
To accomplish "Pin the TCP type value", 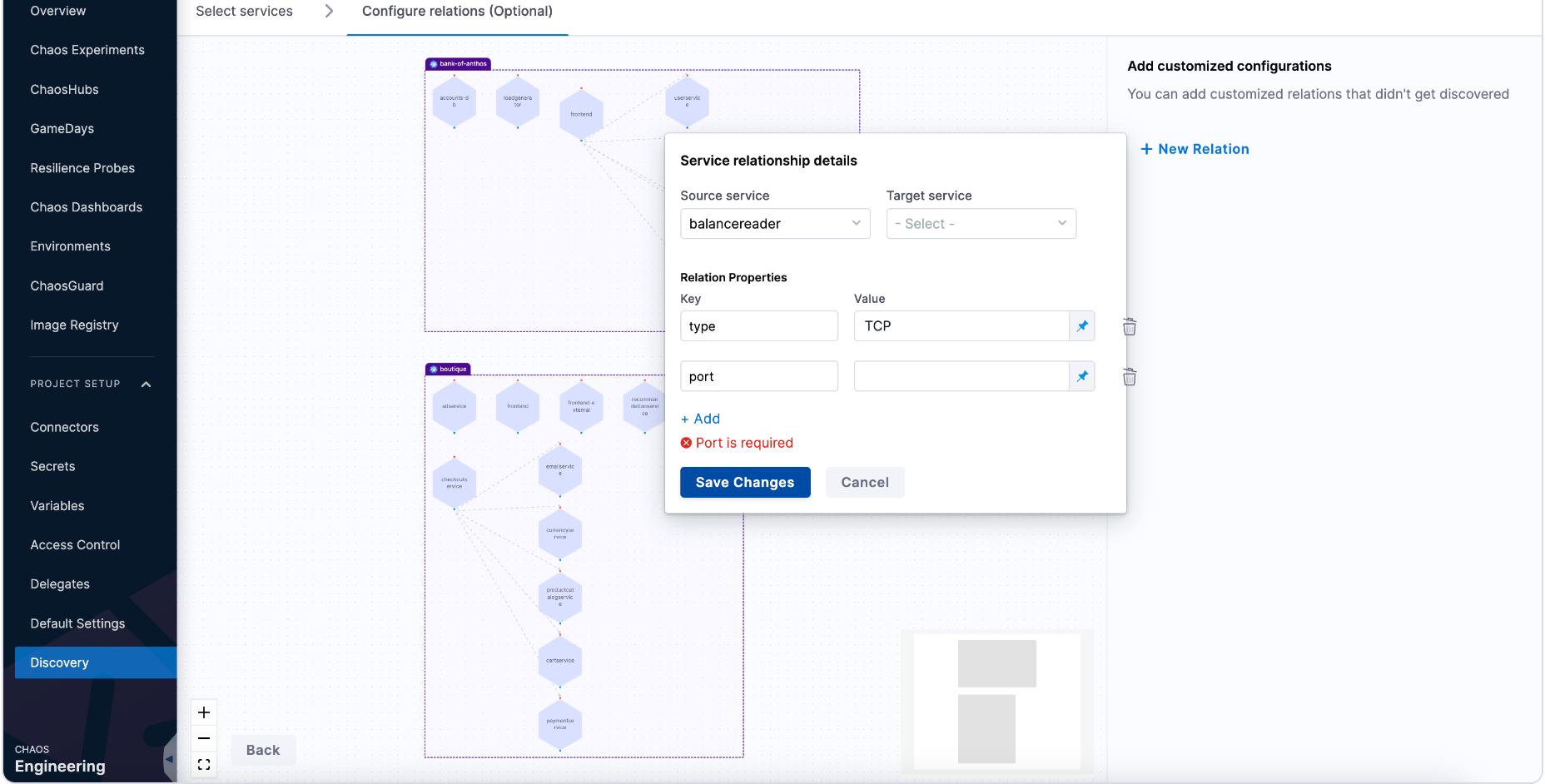I will tap(1082, 326).
